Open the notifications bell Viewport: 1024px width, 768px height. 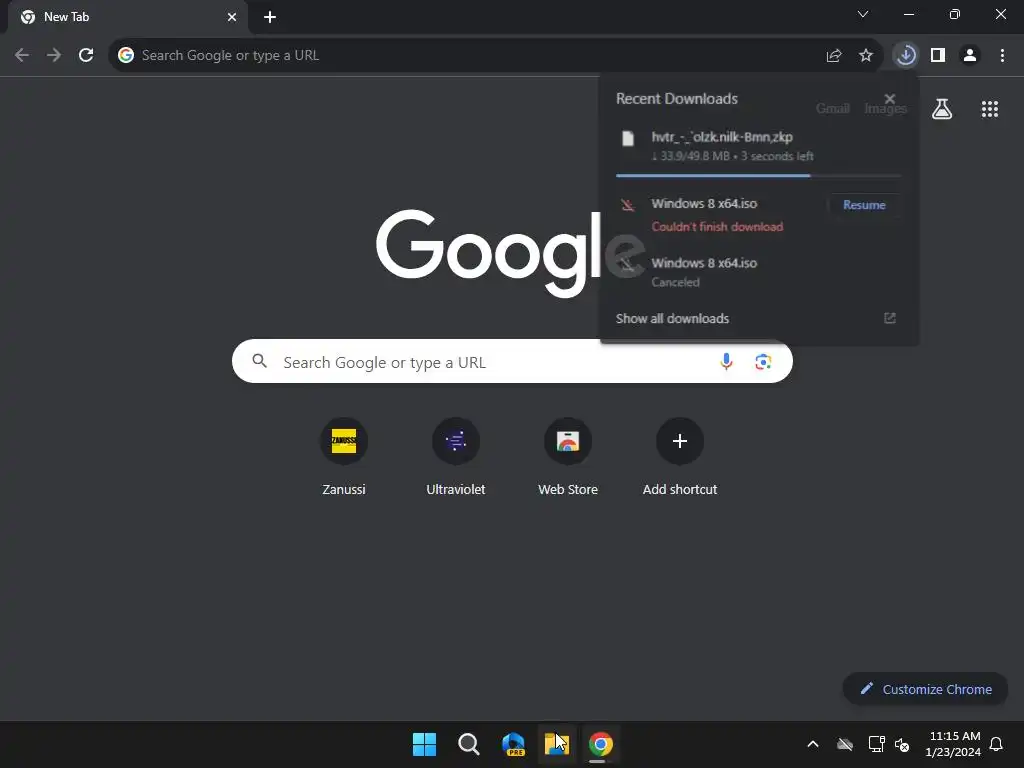point(996,744)
